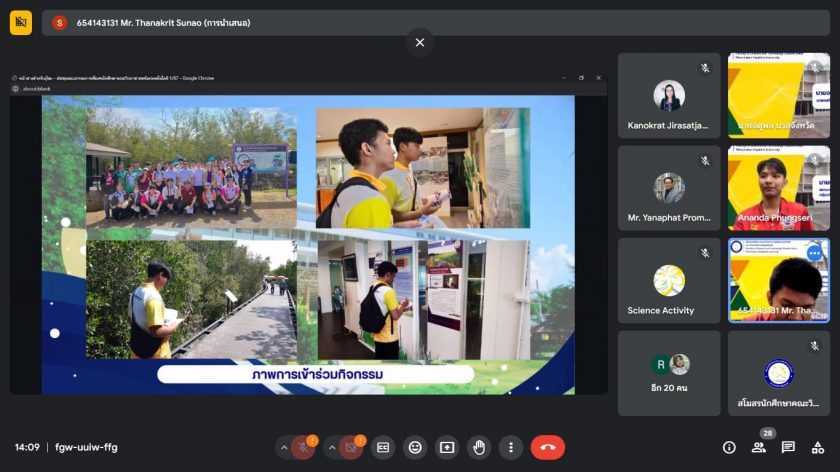Screen dimensions: 840x472
Task: Expand audio settings arrow beside microphone
Action: pyautogui.click(x=284, y=447)
